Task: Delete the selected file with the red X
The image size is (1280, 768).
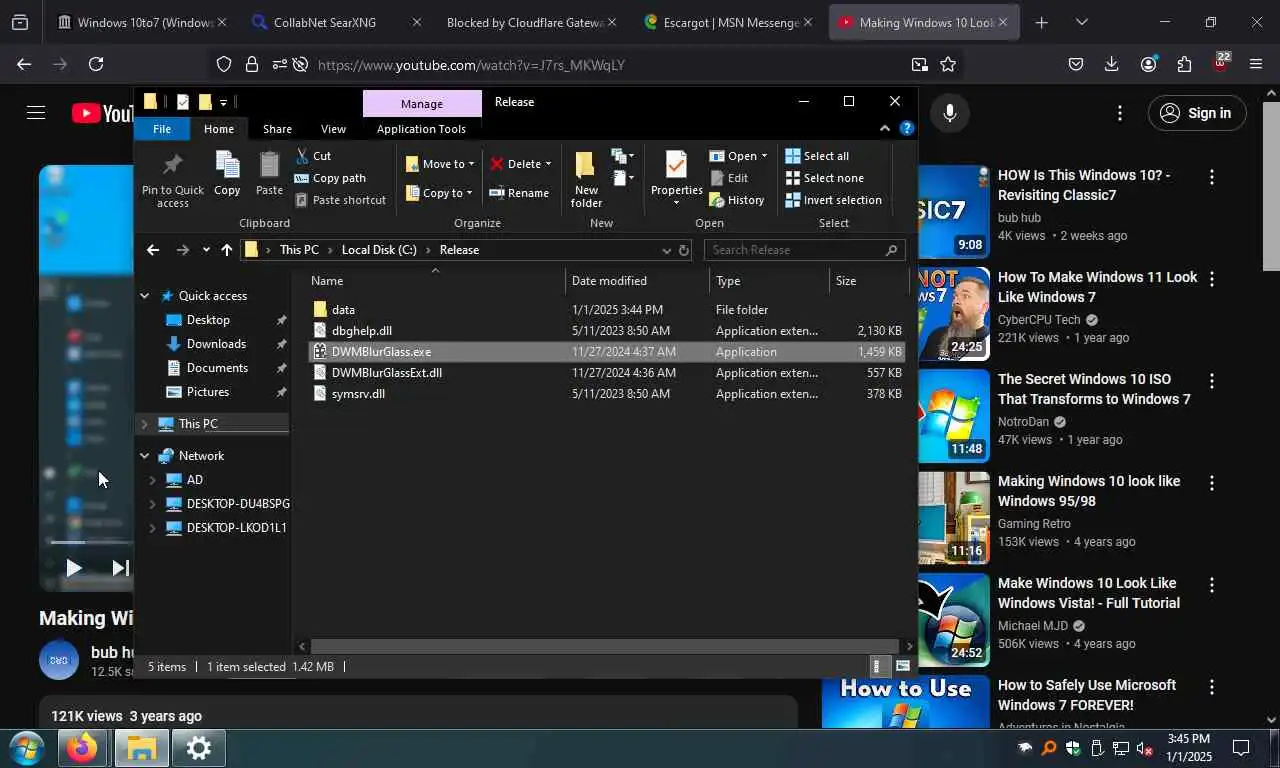Action: click(497, 164)
